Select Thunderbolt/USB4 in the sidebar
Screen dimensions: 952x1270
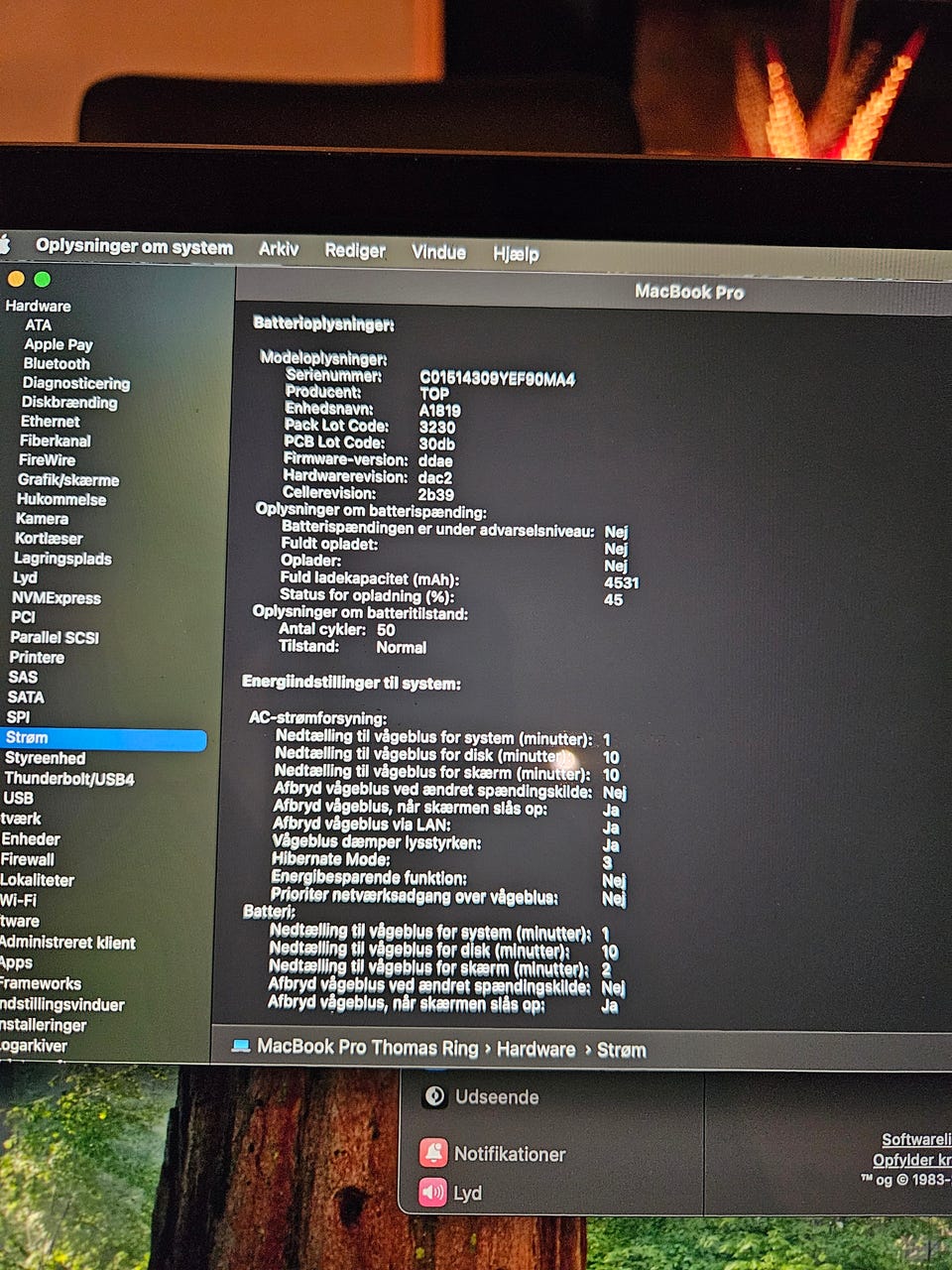click(x=69, y=779)
